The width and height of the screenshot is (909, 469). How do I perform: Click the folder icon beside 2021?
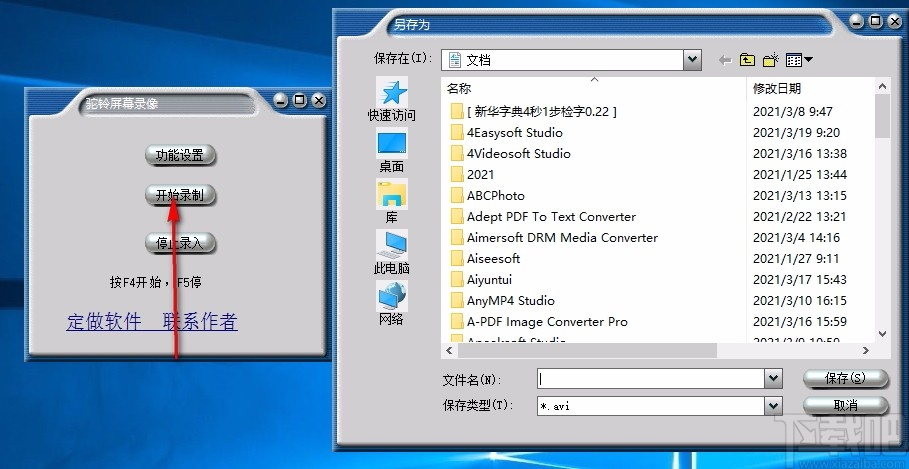[457, 174]
